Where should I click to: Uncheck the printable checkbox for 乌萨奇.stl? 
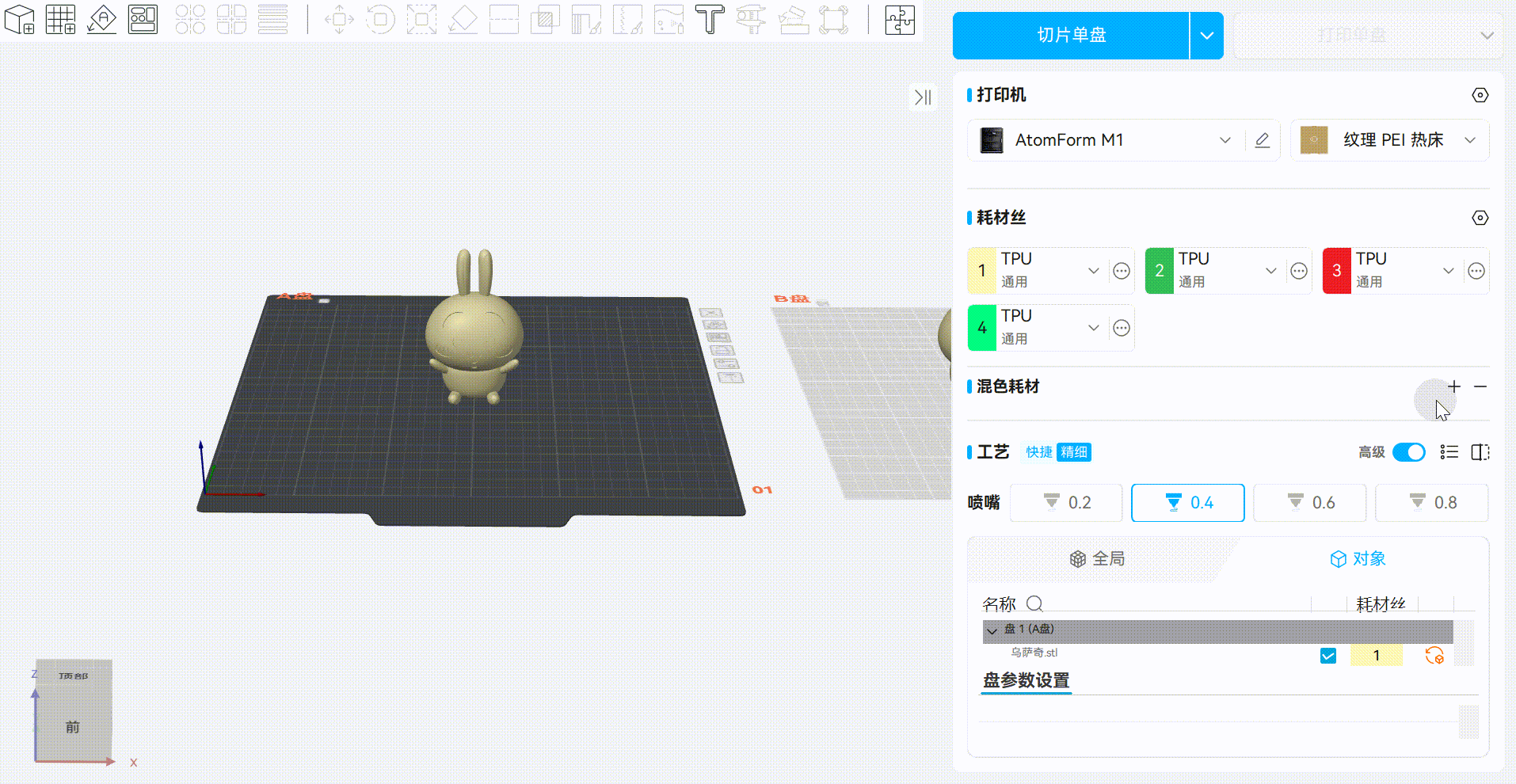(1328, 656)
